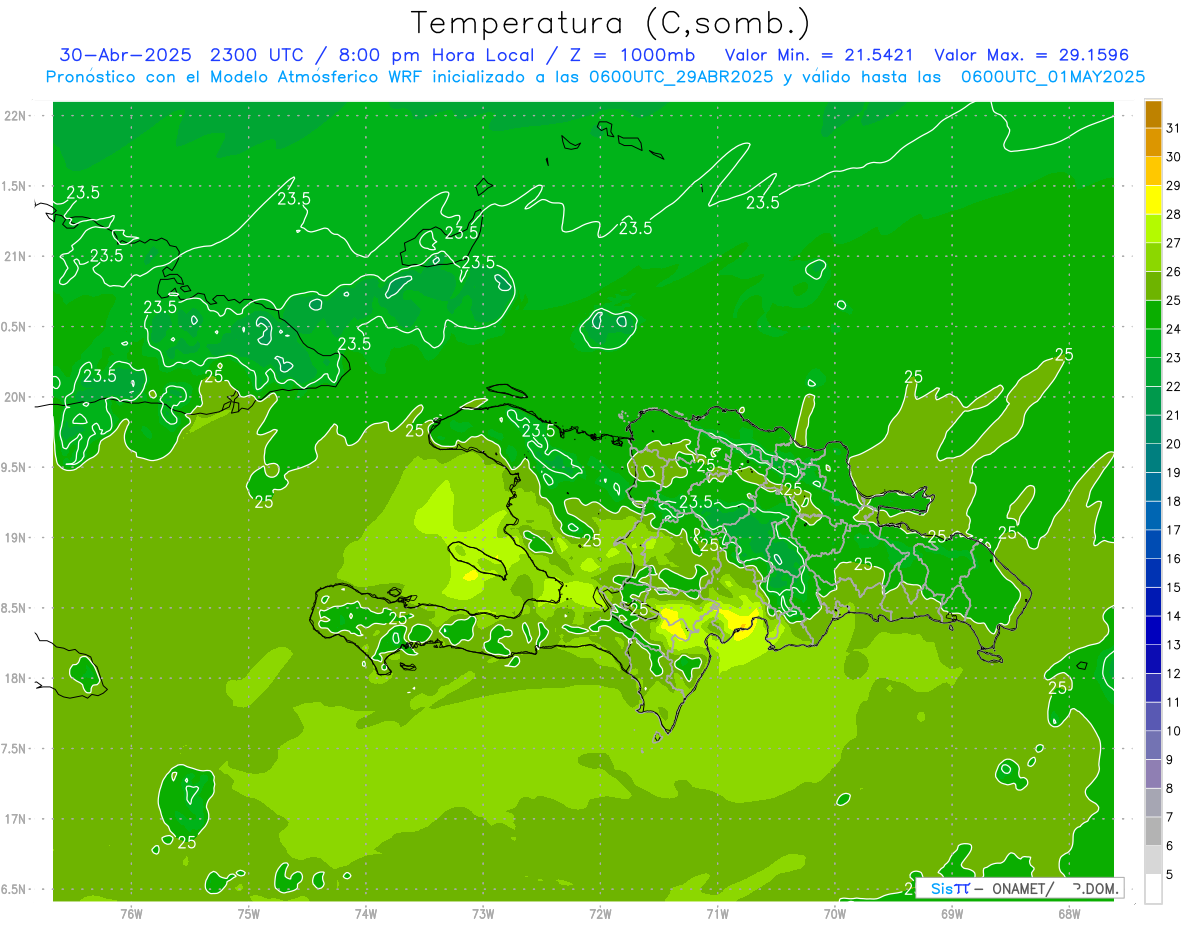Screen dimensions: 1200x927
Task: Click the 19N latitude axis label
Action: 15,538
